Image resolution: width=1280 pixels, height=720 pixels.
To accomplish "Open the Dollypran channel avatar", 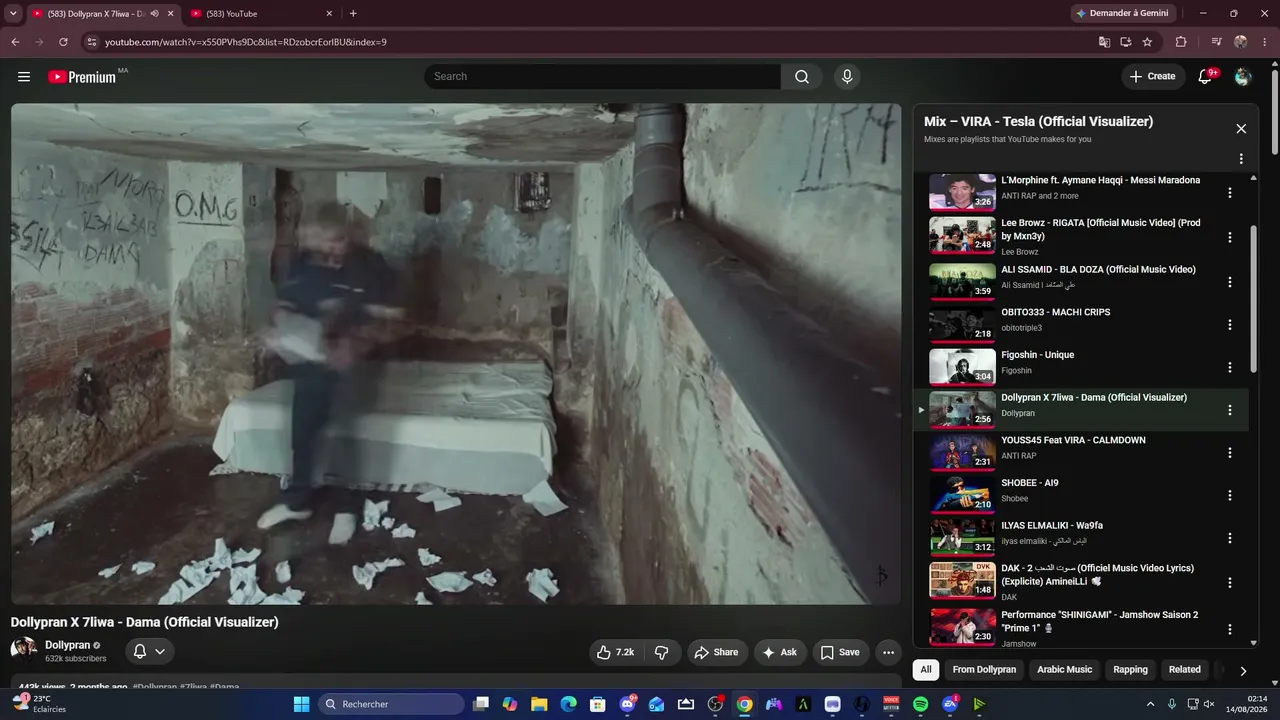I will click(24, 650).
